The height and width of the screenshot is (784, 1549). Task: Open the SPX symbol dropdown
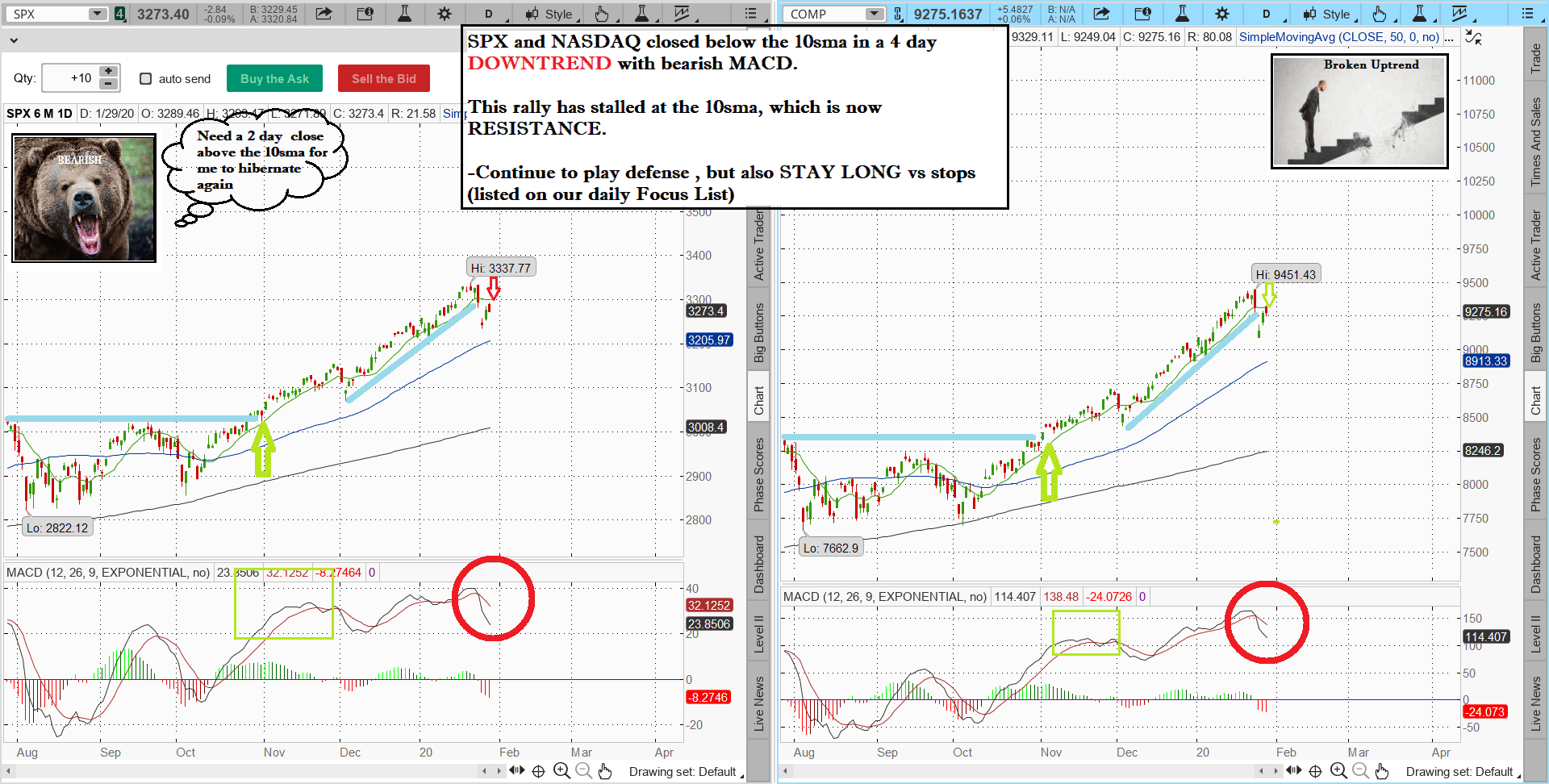(x=97, y=14)
